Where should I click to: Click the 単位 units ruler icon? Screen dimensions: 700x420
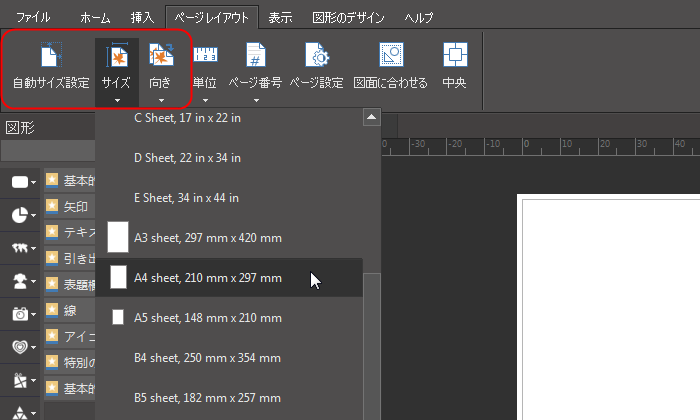[205, 54]
